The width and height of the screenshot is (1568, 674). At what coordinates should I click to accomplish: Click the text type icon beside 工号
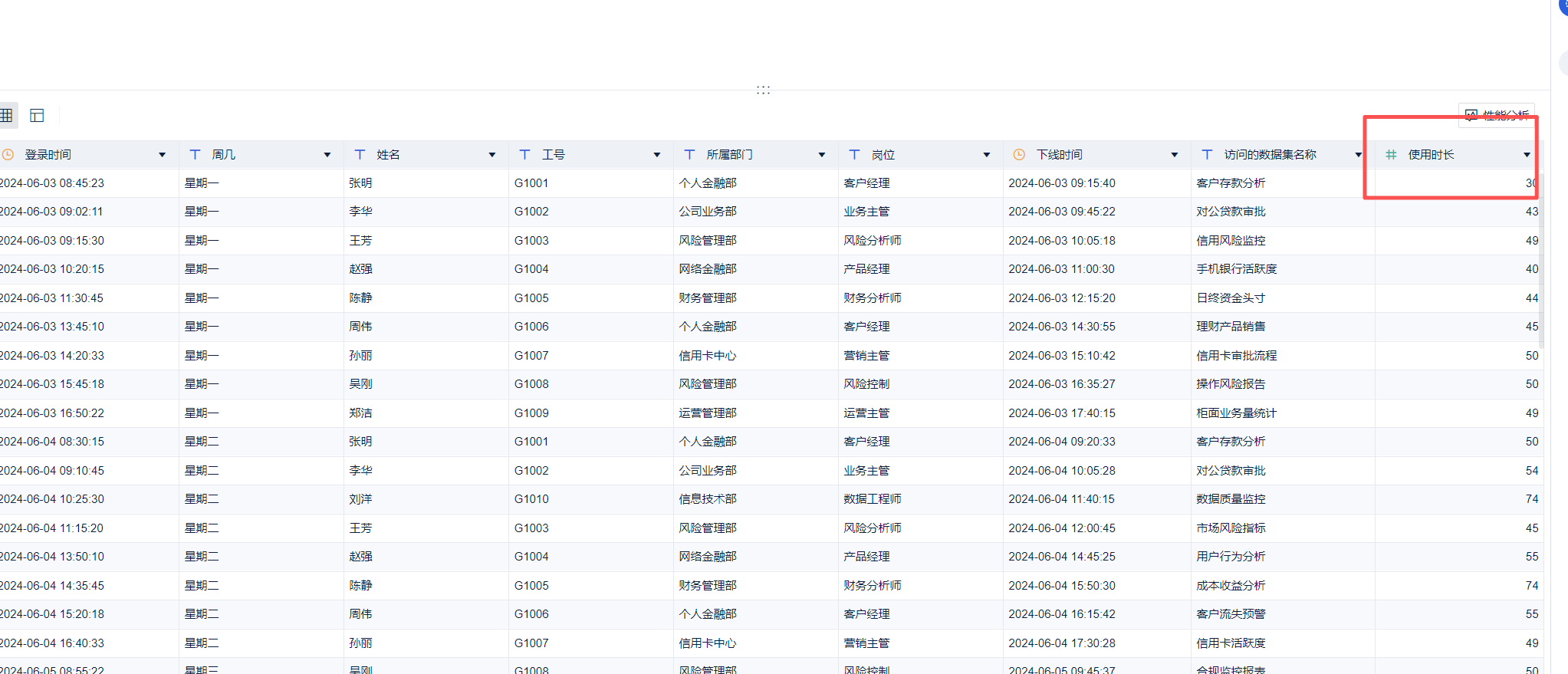[524, 155]
